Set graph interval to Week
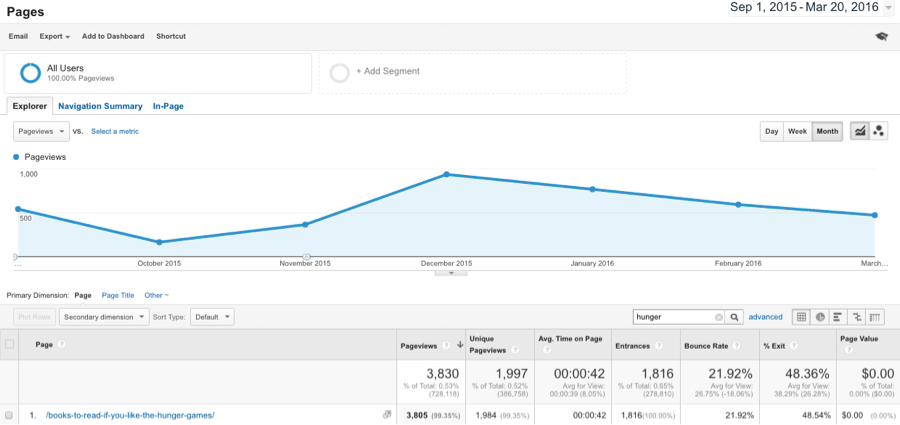This screenshot has width=900, height=425. click(x=797, y=132)
